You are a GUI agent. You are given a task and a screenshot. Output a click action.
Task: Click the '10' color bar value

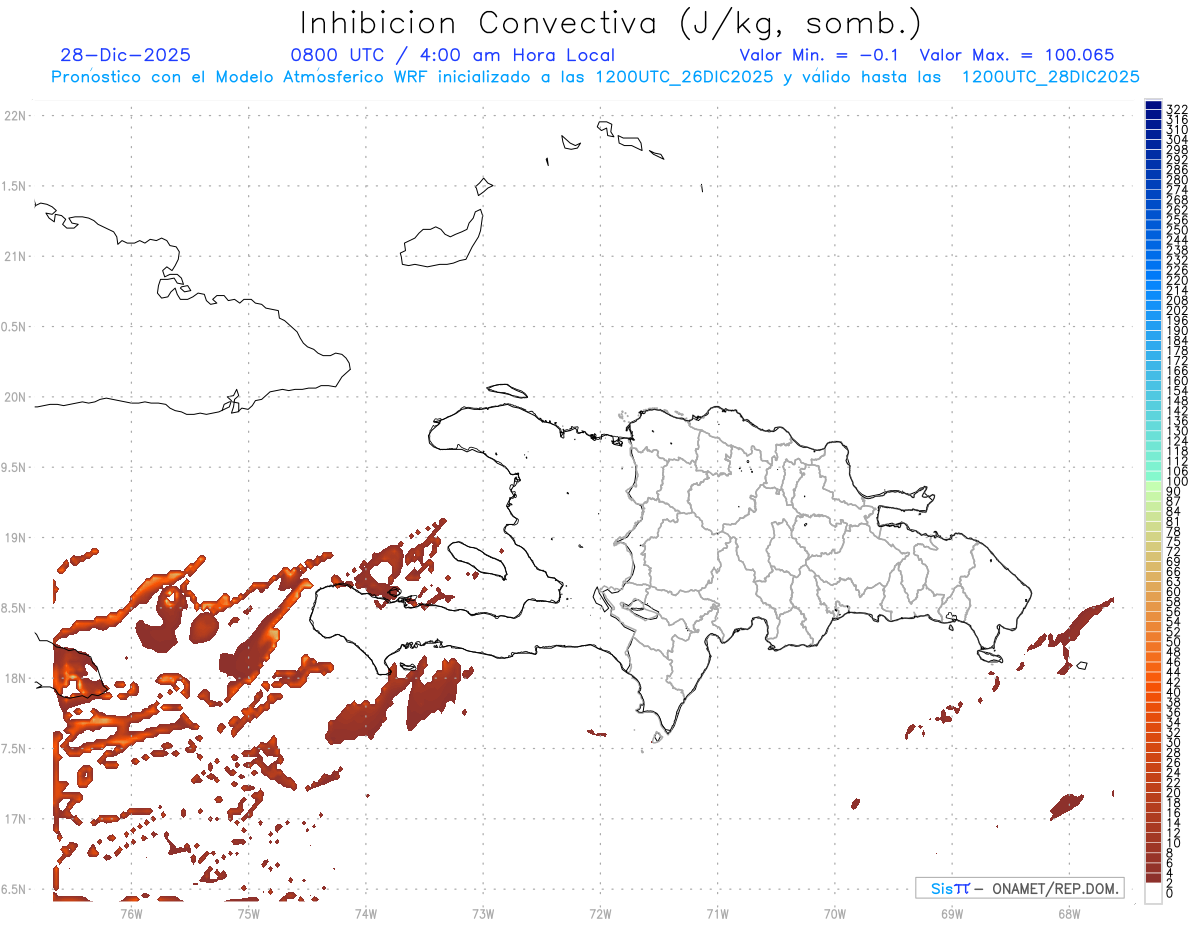point(1173,842)
